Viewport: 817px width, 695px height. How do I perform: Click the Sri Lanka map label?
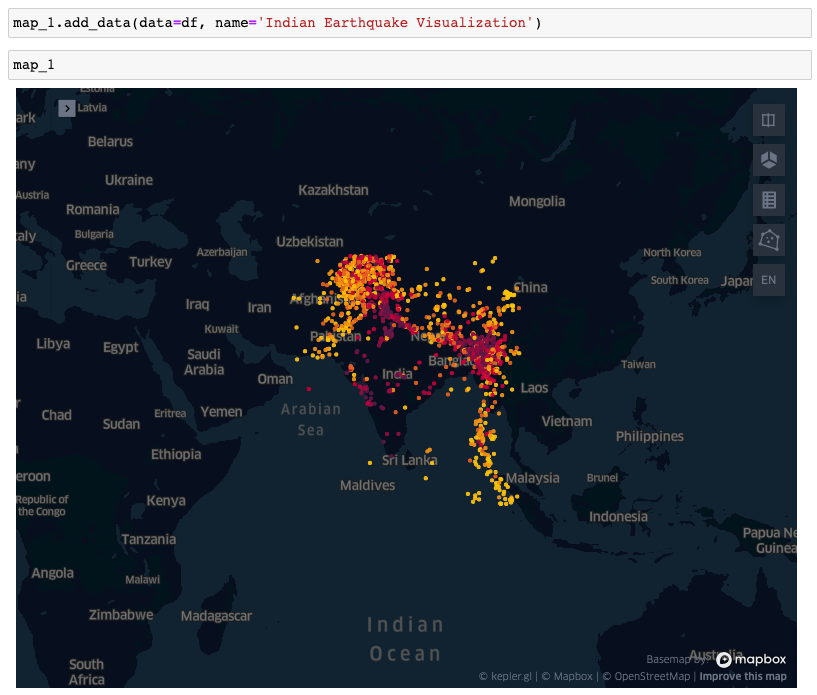[410, 461]
